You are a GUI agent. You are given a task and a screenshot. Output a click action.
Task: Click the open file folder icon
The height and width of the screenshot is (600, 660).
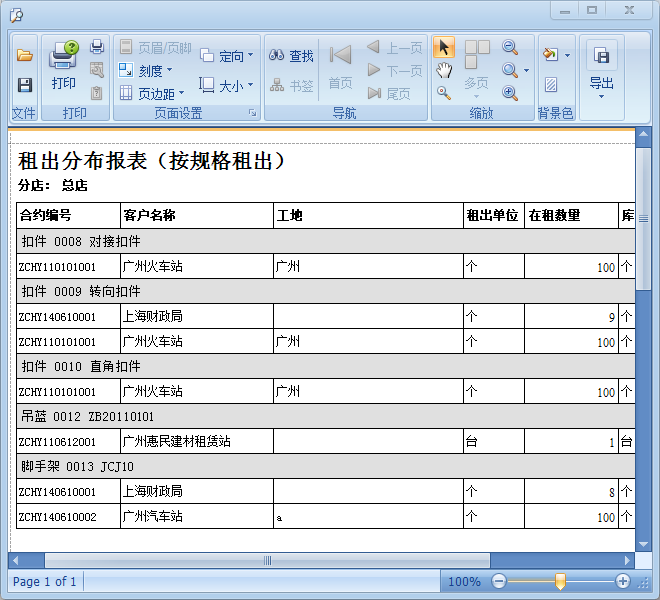pos(25,55)
